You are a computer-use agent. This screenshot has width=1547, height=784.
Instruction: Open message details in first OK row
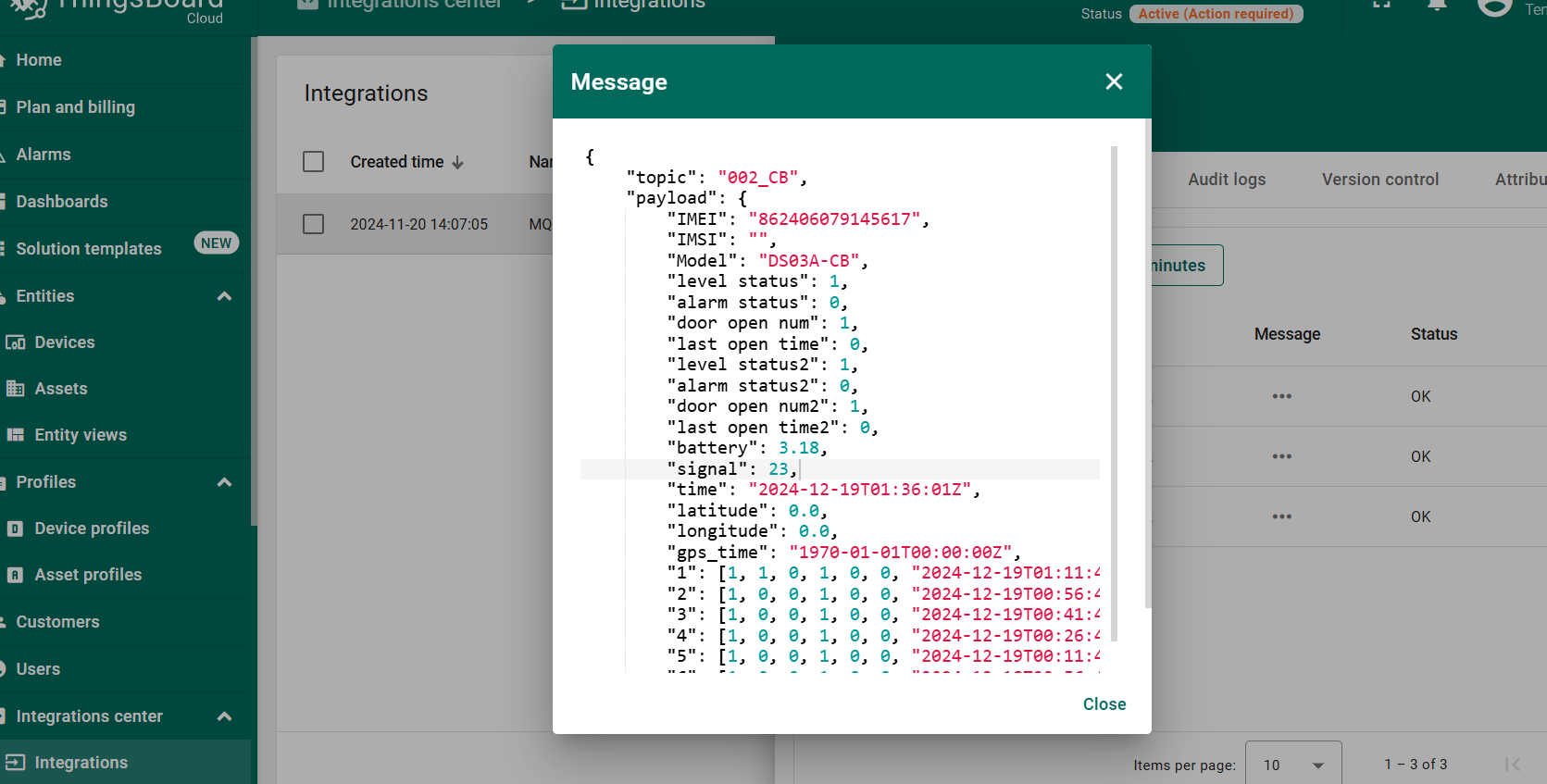tap(1281, 396)
